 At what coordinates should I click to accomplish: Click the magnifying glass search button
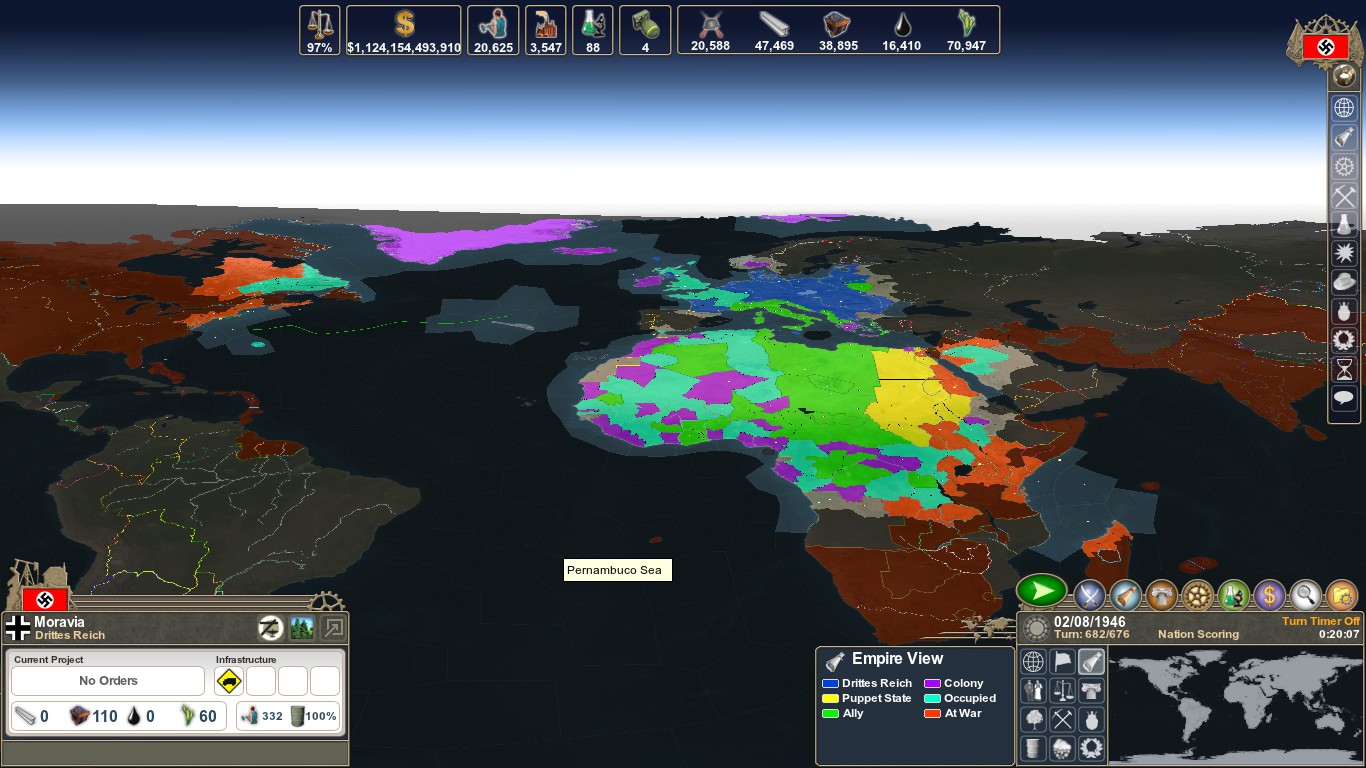click(x=1306, y=595)
